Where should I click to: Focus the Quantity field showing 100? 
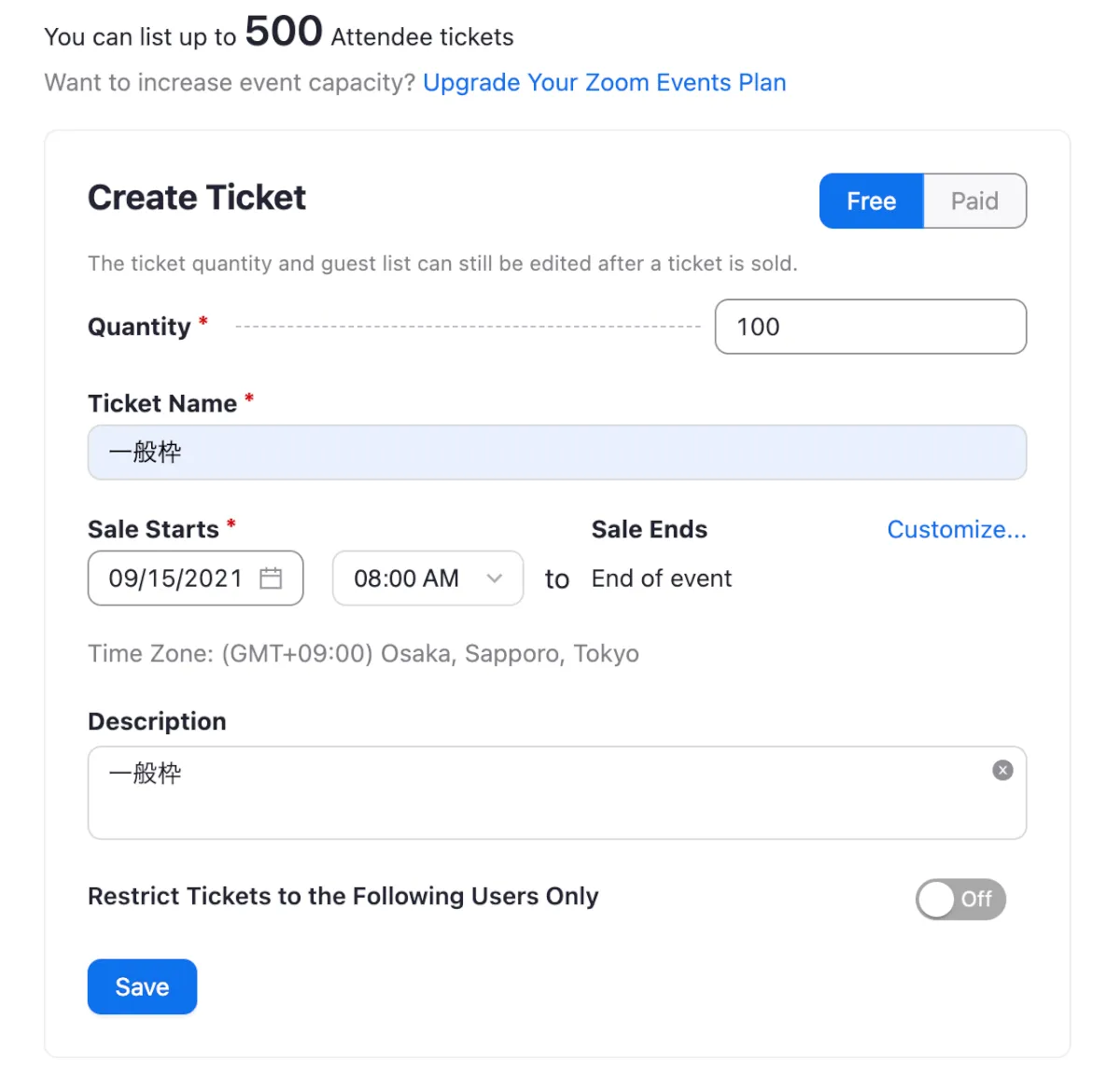870,327
